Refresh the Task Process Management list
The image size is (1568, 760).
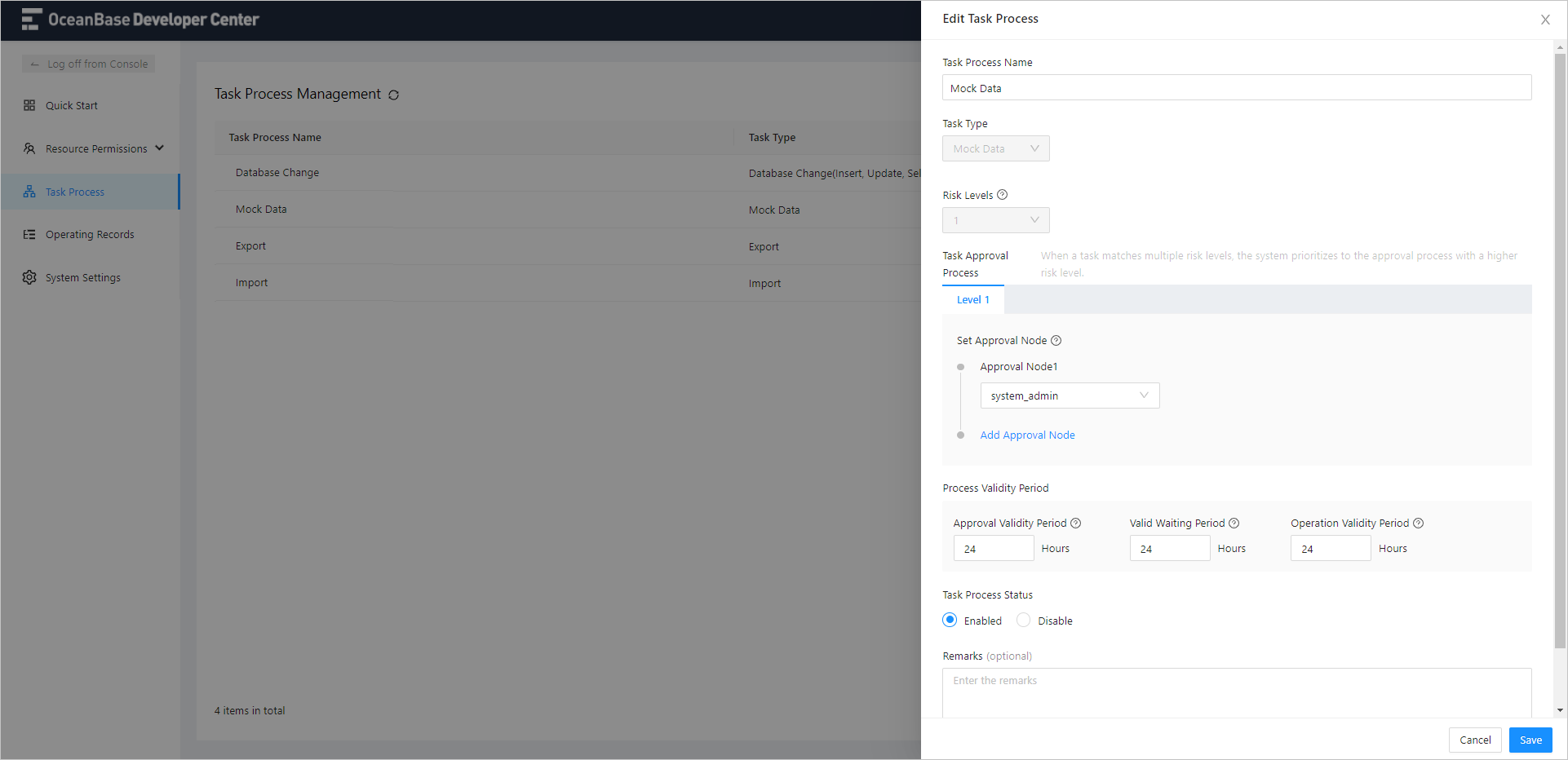394,95
